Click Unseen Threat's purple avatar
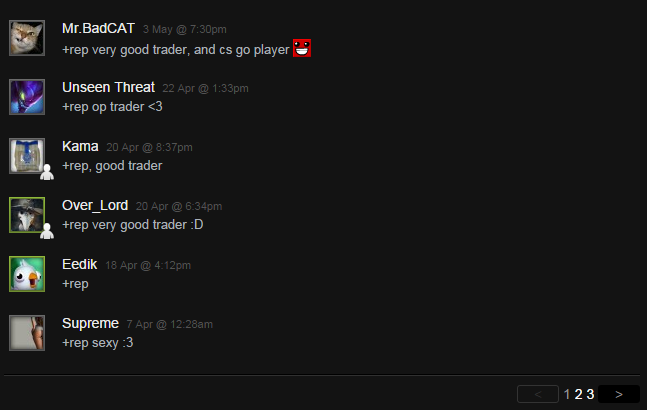 coord(27,97)
